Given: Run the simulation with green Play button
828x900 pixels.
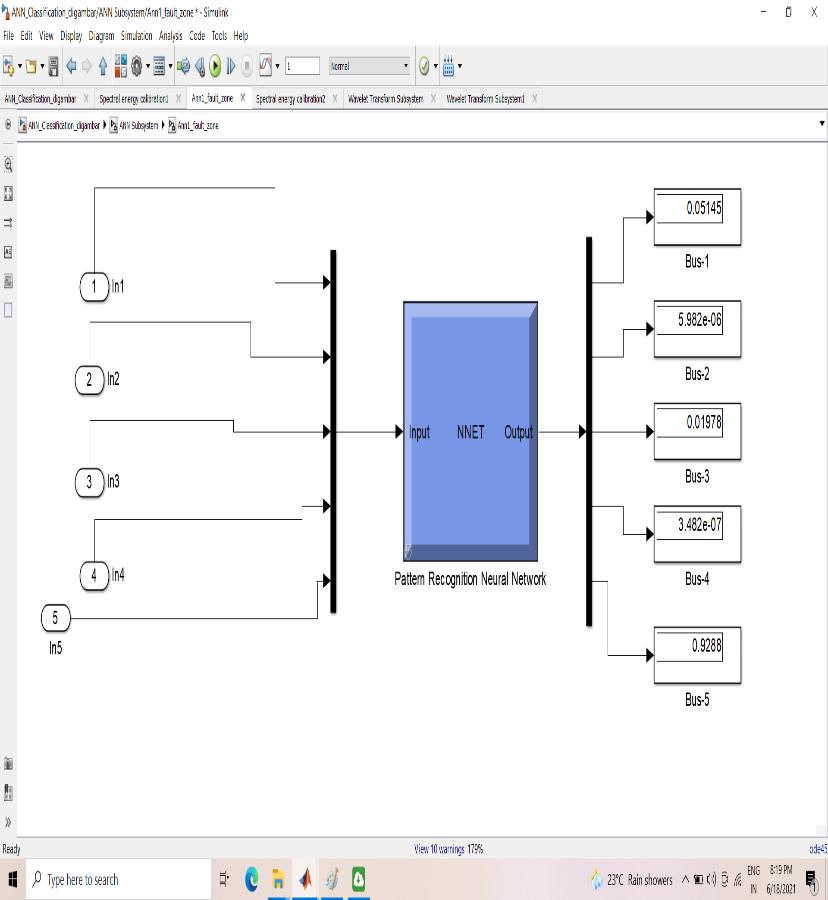Looking at the screenshot, I should [x=215, y=67].
